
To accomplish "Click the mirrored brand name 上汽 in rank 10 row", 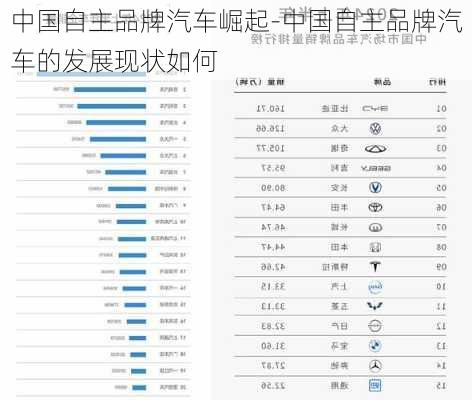I will point(339,287).
